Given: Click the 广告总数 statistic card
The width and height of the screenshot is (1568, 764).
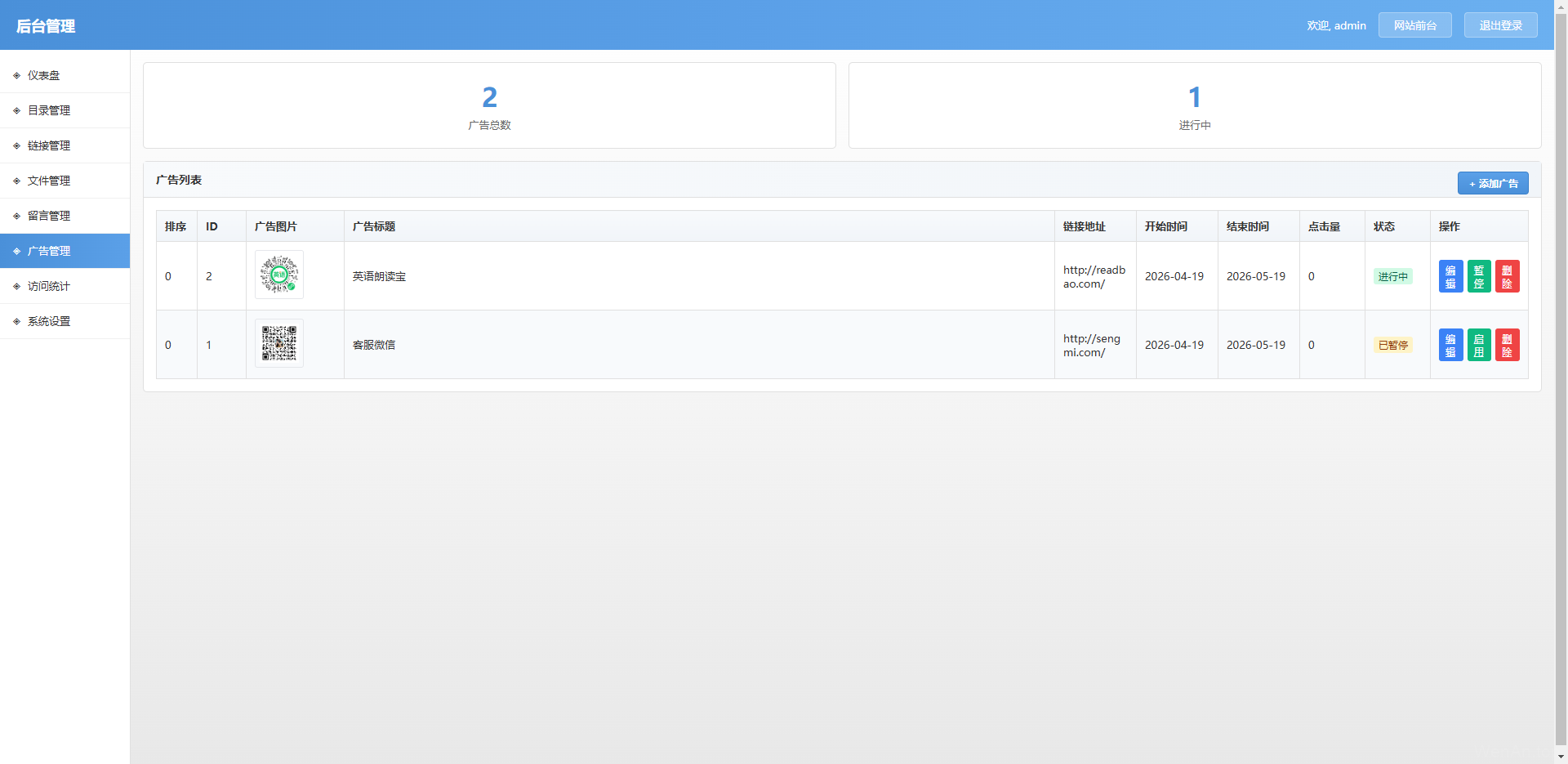Looking at the screenshot, I should (x=489, y=105).
